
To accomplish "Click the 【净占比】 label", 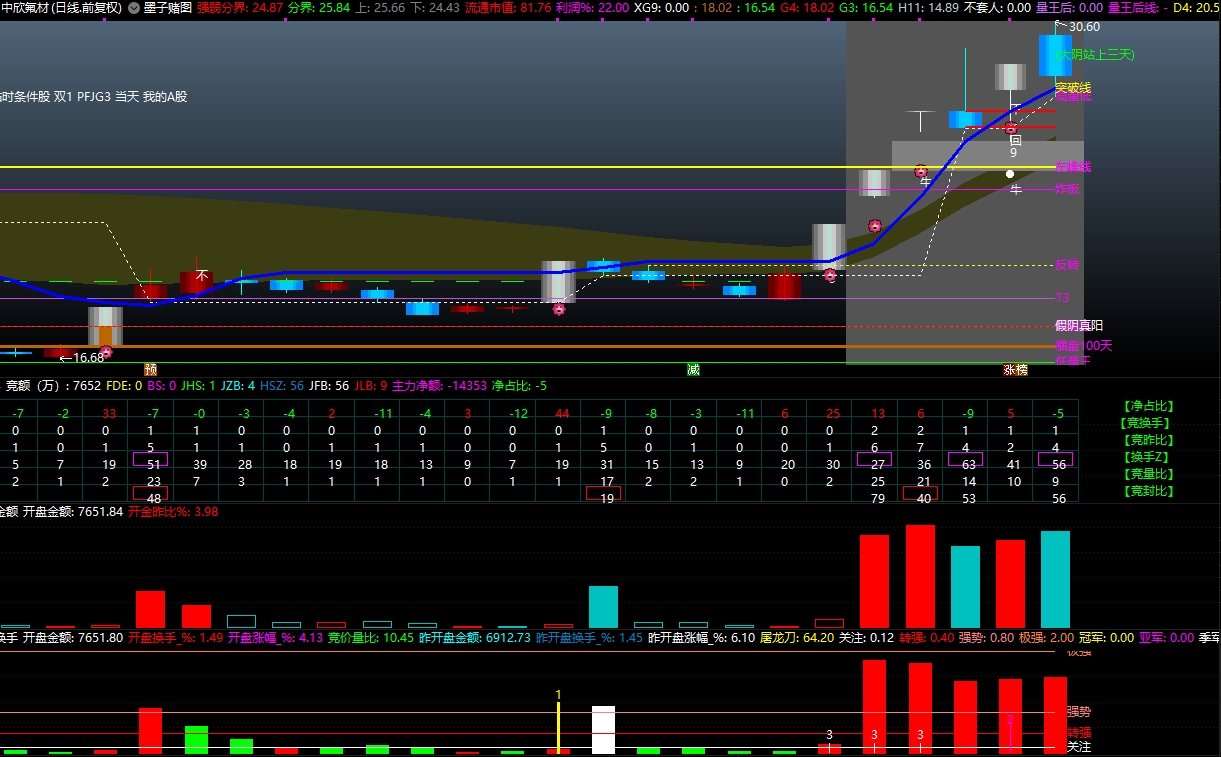I will click(1148, 406).
